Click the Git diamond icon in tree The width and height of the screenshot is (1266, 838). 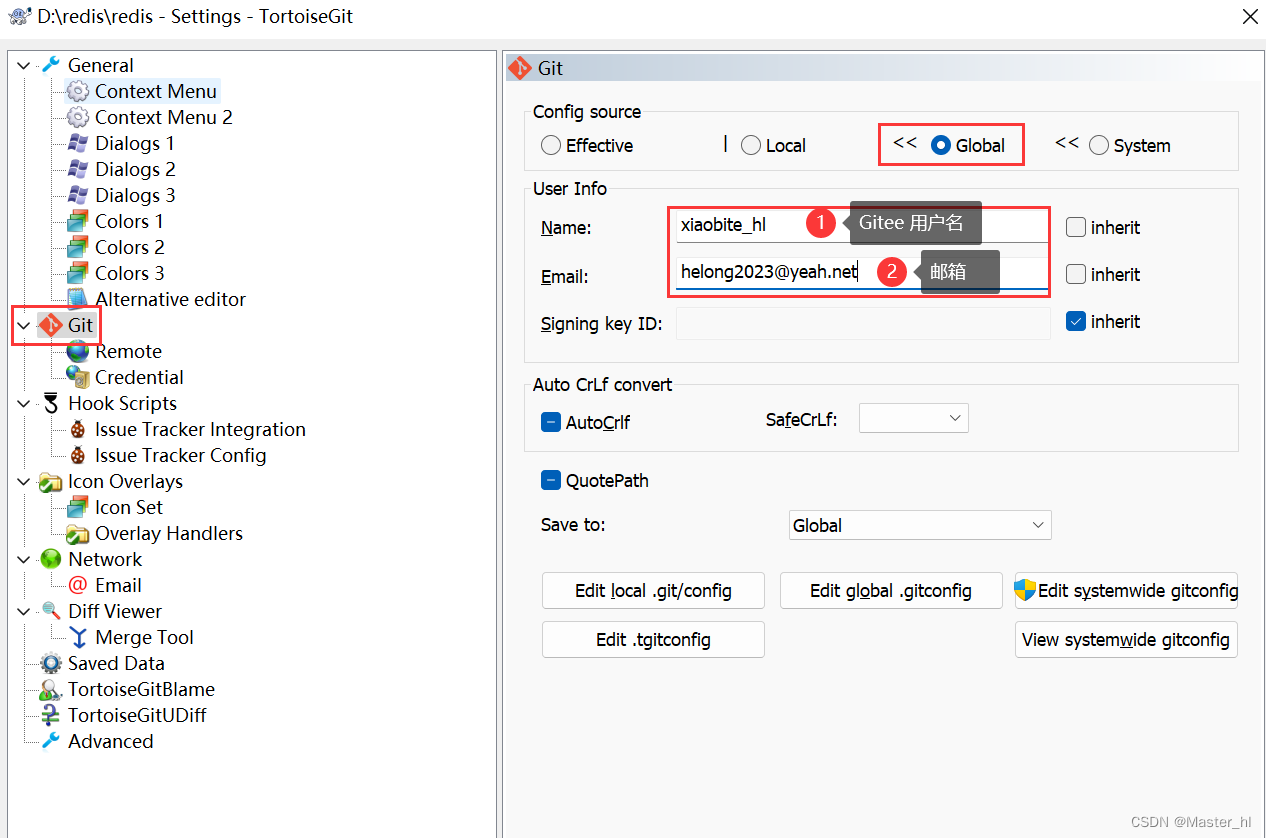tap(50, 325)
